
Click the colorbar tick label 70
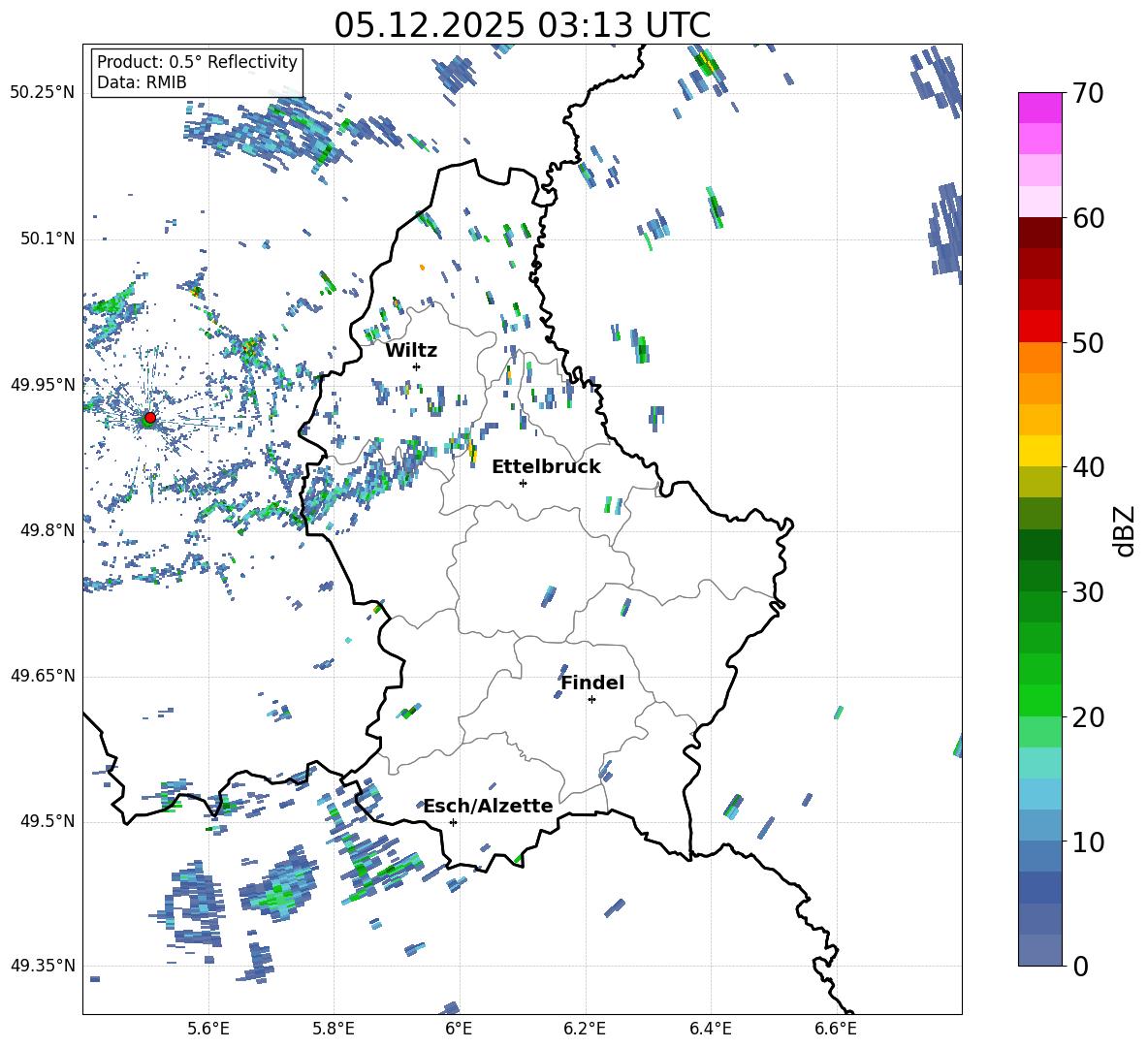pyautogui.click(x=1088, y=93)
